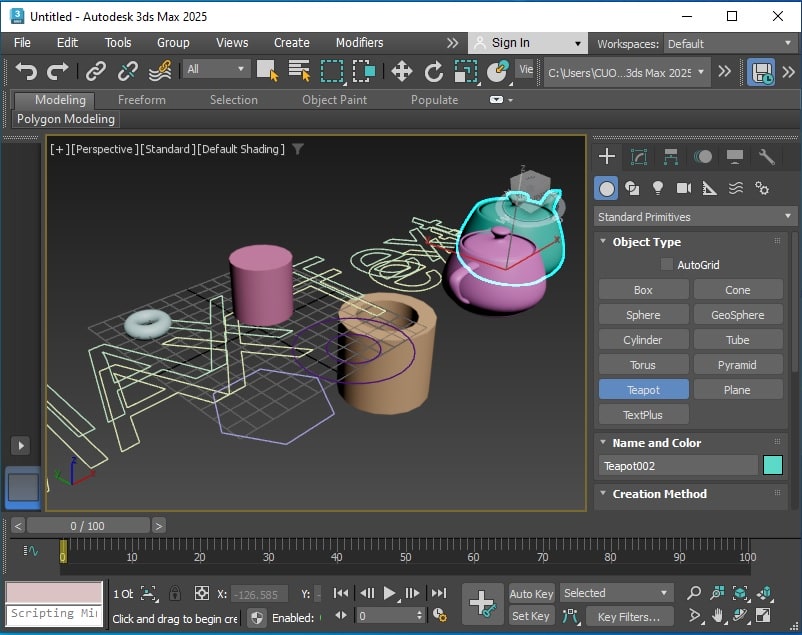Image resolution: width=802 pixels, height=635 pixels.
Task: Toggle Set Key animation mode
Action: pos(531,616)
